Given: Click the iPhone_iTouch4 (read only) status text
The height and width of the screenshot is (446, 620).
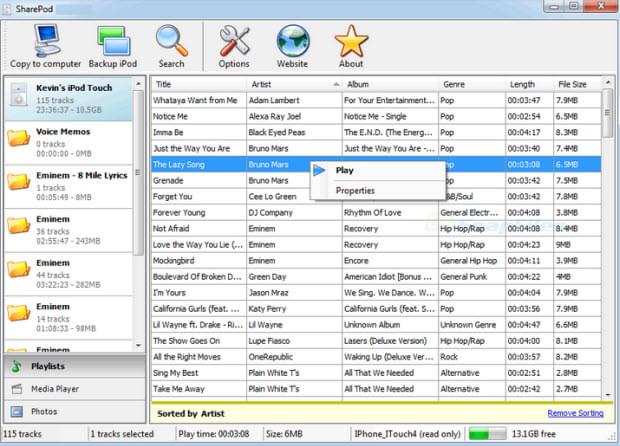Looking at the screenshot, I should (407, 434).
